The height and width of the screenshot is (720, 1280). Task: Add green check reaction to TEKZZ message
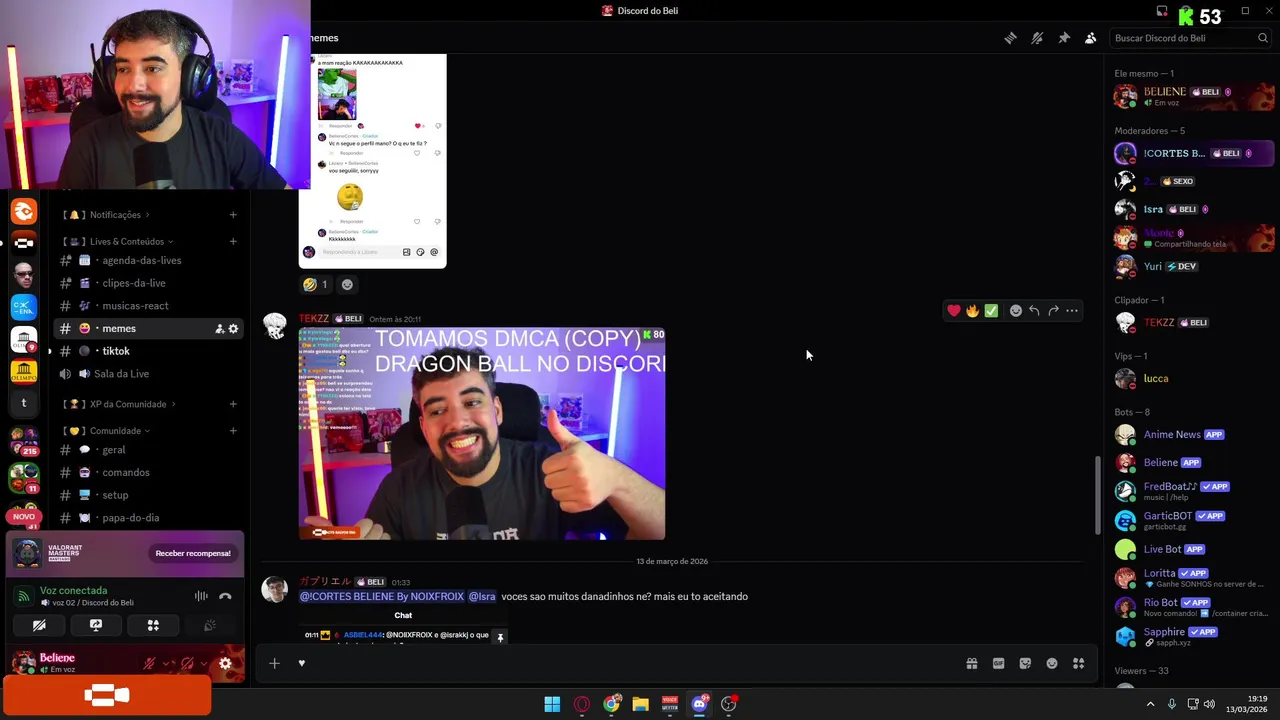click(991, 311)
